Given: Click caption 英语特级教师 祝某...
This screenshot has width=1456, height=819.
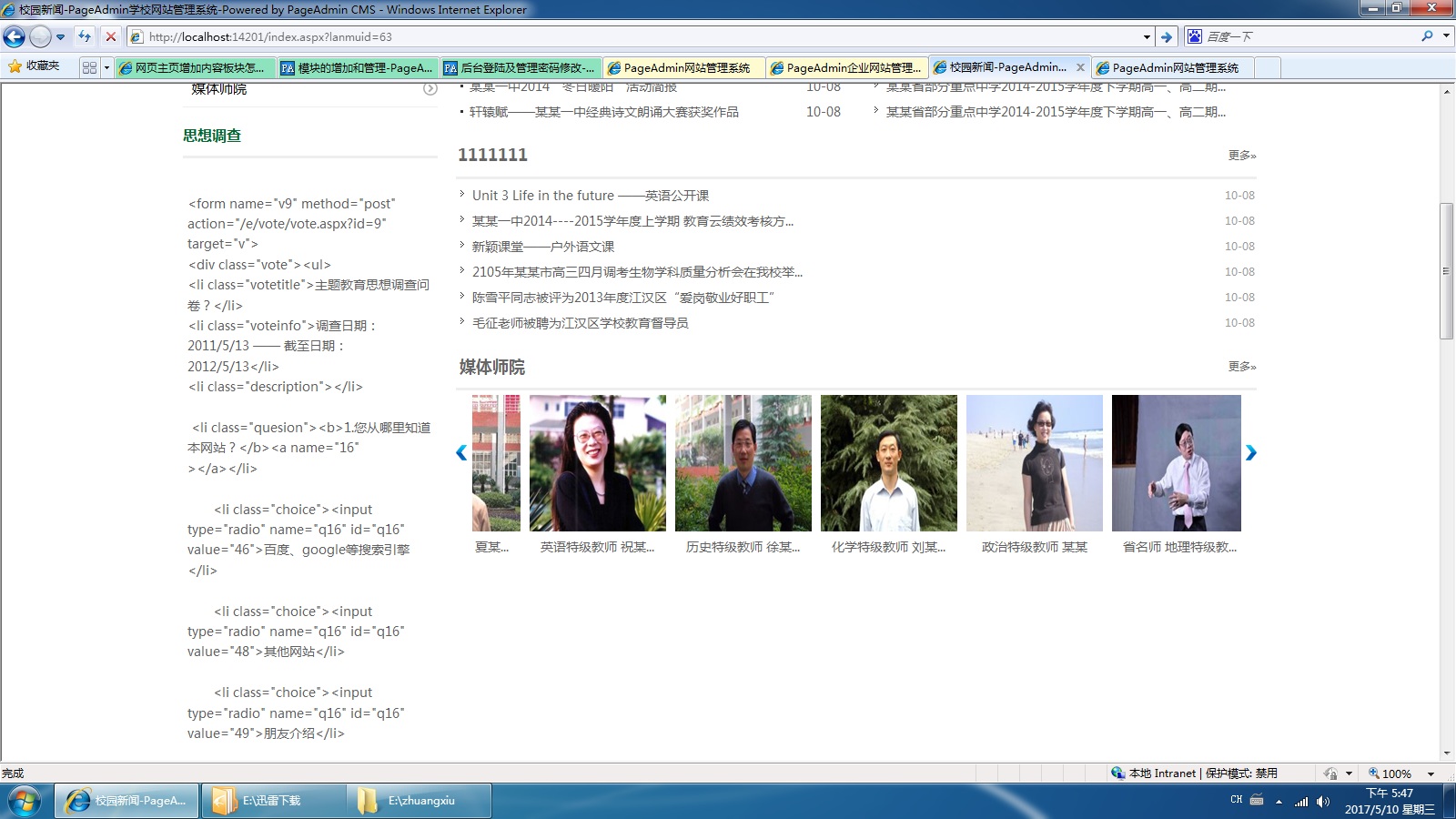Looking at the screenshot, I should 598,547.
